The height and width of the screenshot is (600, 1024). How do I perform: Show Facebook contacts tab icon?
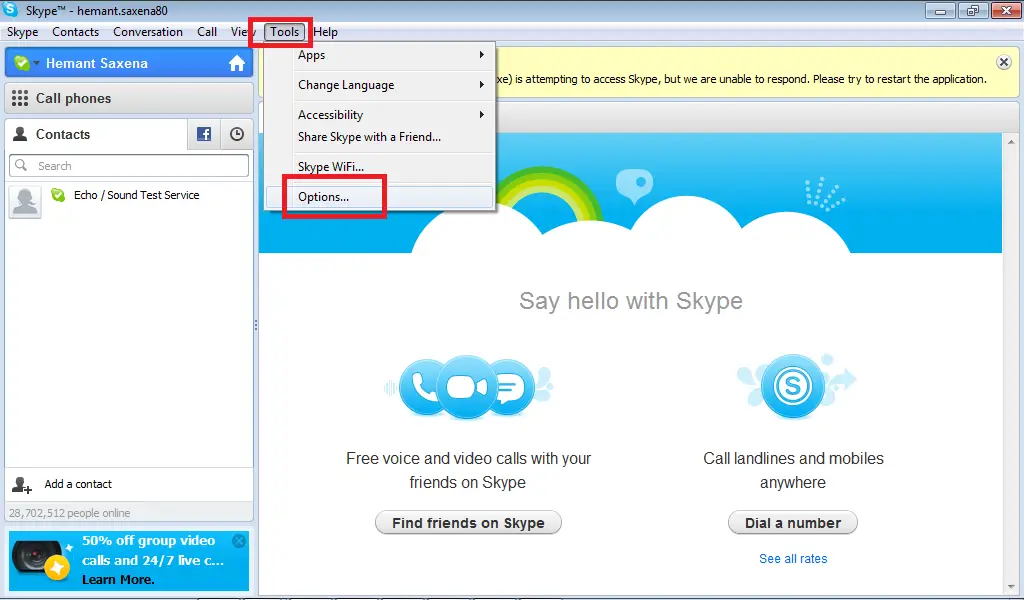(204, 134)
